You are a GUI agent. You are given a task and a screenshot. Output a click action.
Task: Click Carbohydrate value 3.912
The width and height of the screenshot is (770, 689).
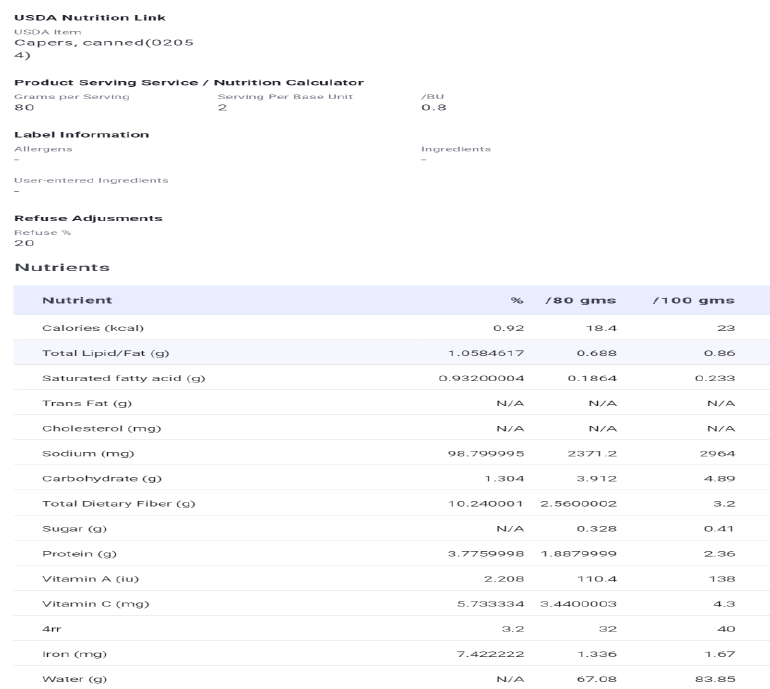coord(597,478)
